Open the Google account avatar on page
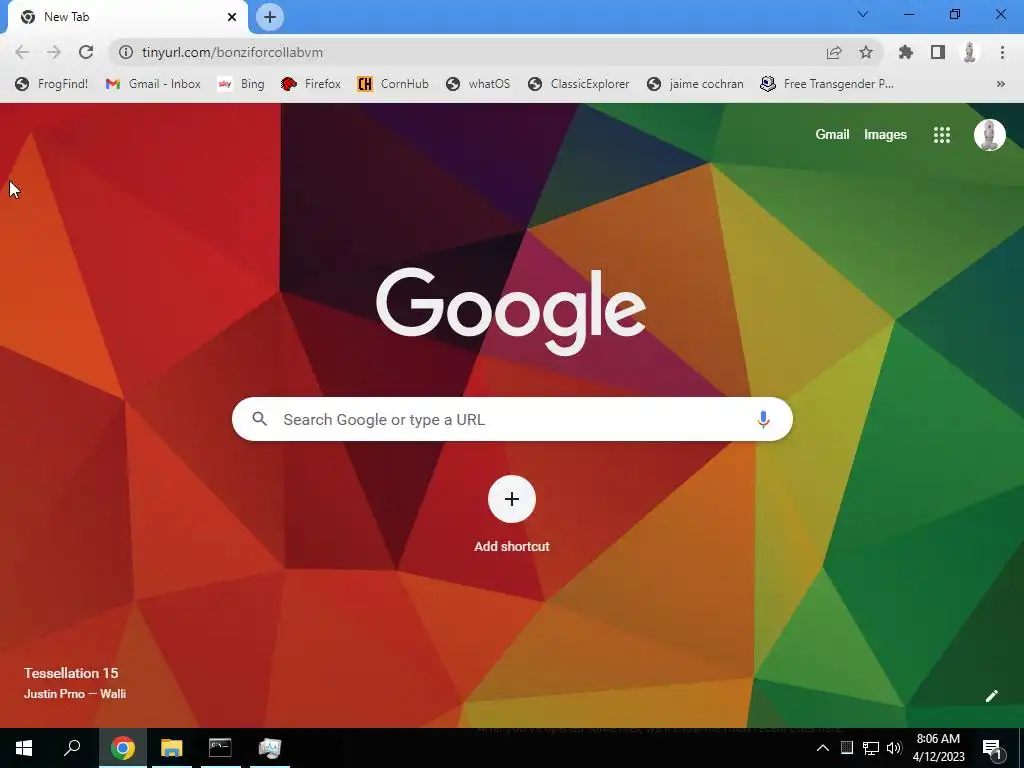Screen dimensions: 1024x768 [x=989, y=135]
